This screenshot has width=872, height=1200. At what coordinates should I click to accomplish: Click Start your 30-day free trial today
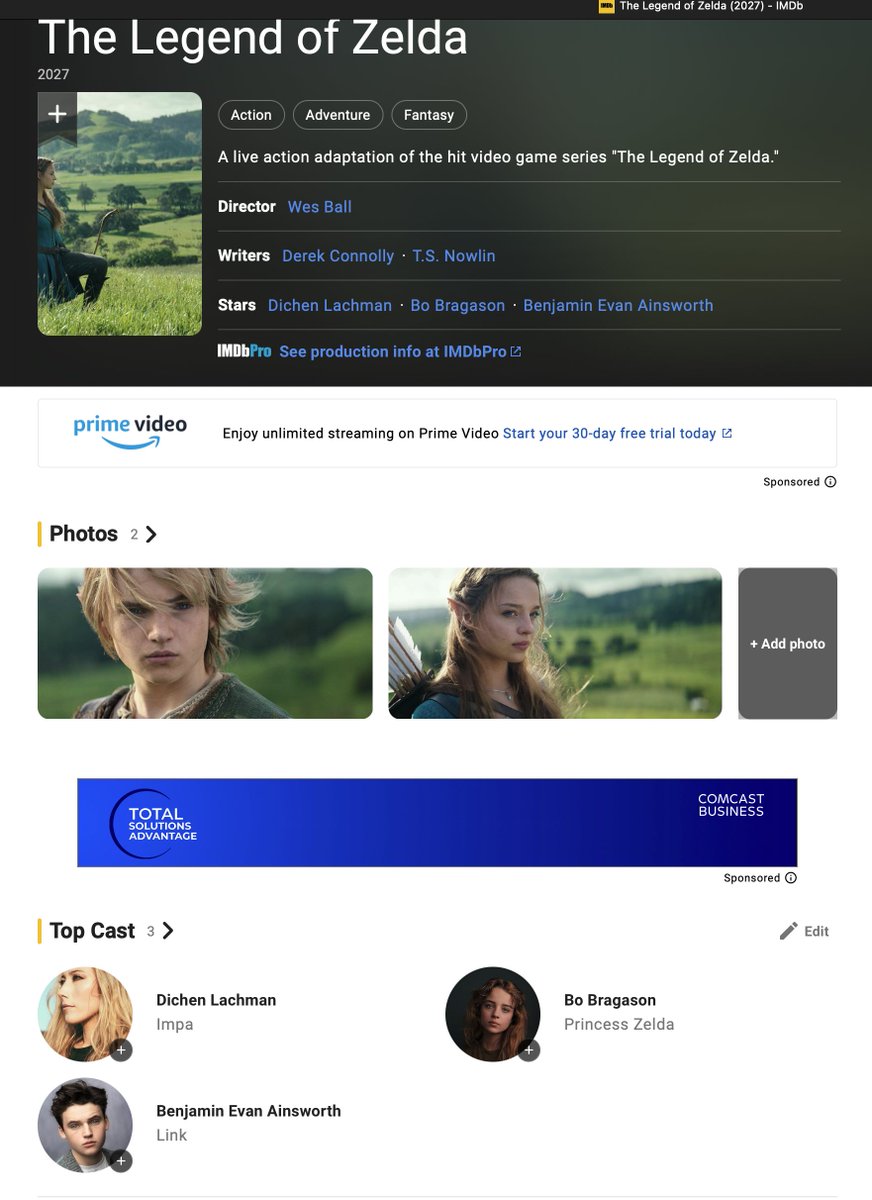(609, 433)
